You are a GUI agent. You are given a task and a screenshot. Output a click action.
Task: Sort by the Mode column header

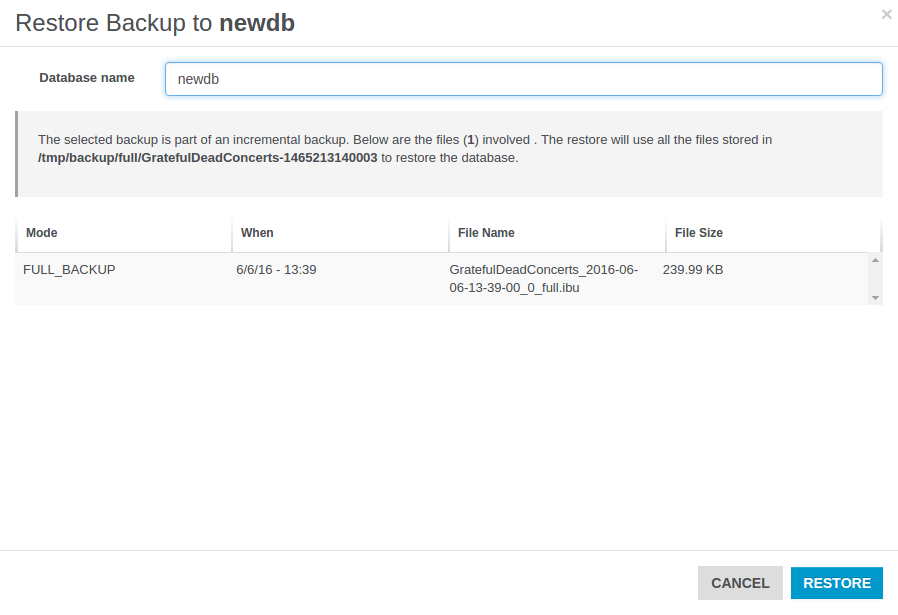pyautogui.click(x=42, y=233)
